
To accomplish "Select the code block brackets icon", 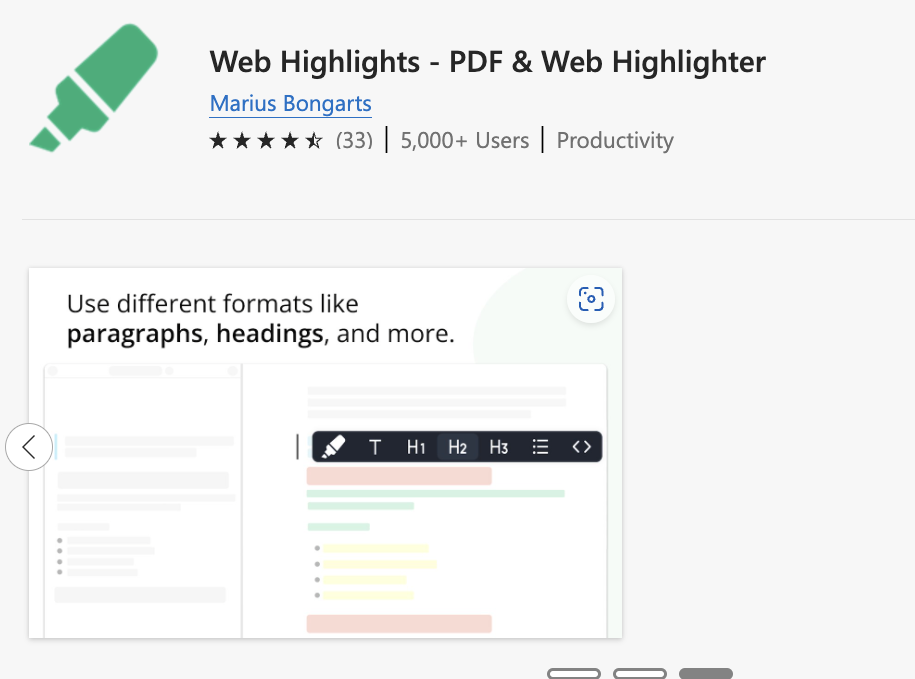I will [582, 447].
